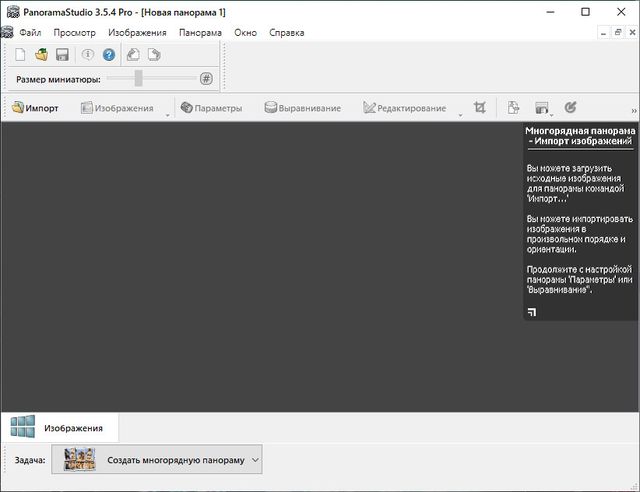Select the Crop tool icon
Screen dimensions: 640x492
480,108
